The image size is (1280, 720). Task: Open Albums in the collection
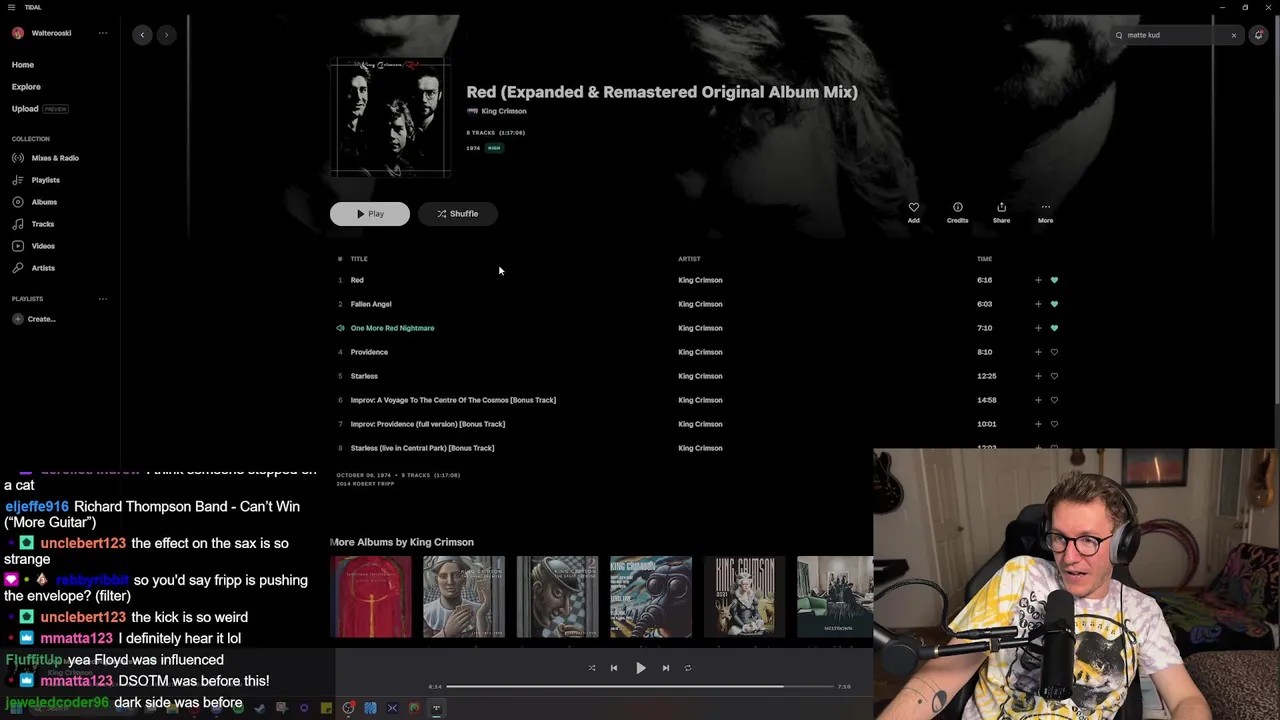click(34, 202)
